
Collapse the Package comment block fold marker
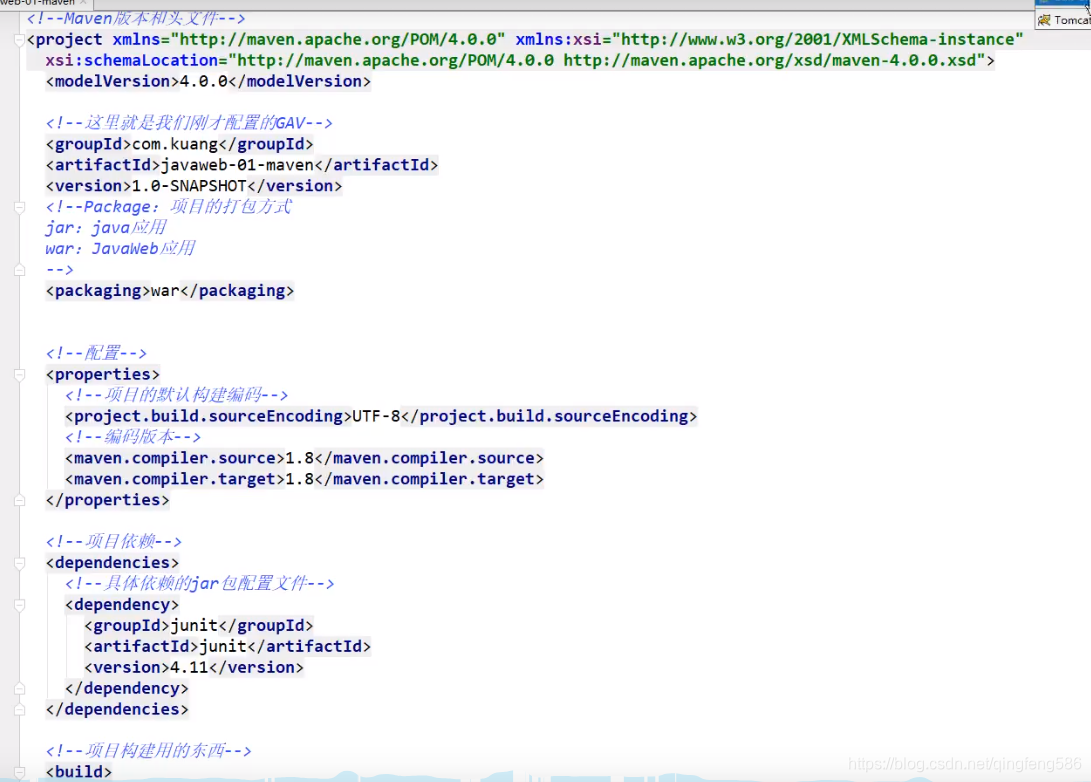pyautogui.click(x=19, y=207)
